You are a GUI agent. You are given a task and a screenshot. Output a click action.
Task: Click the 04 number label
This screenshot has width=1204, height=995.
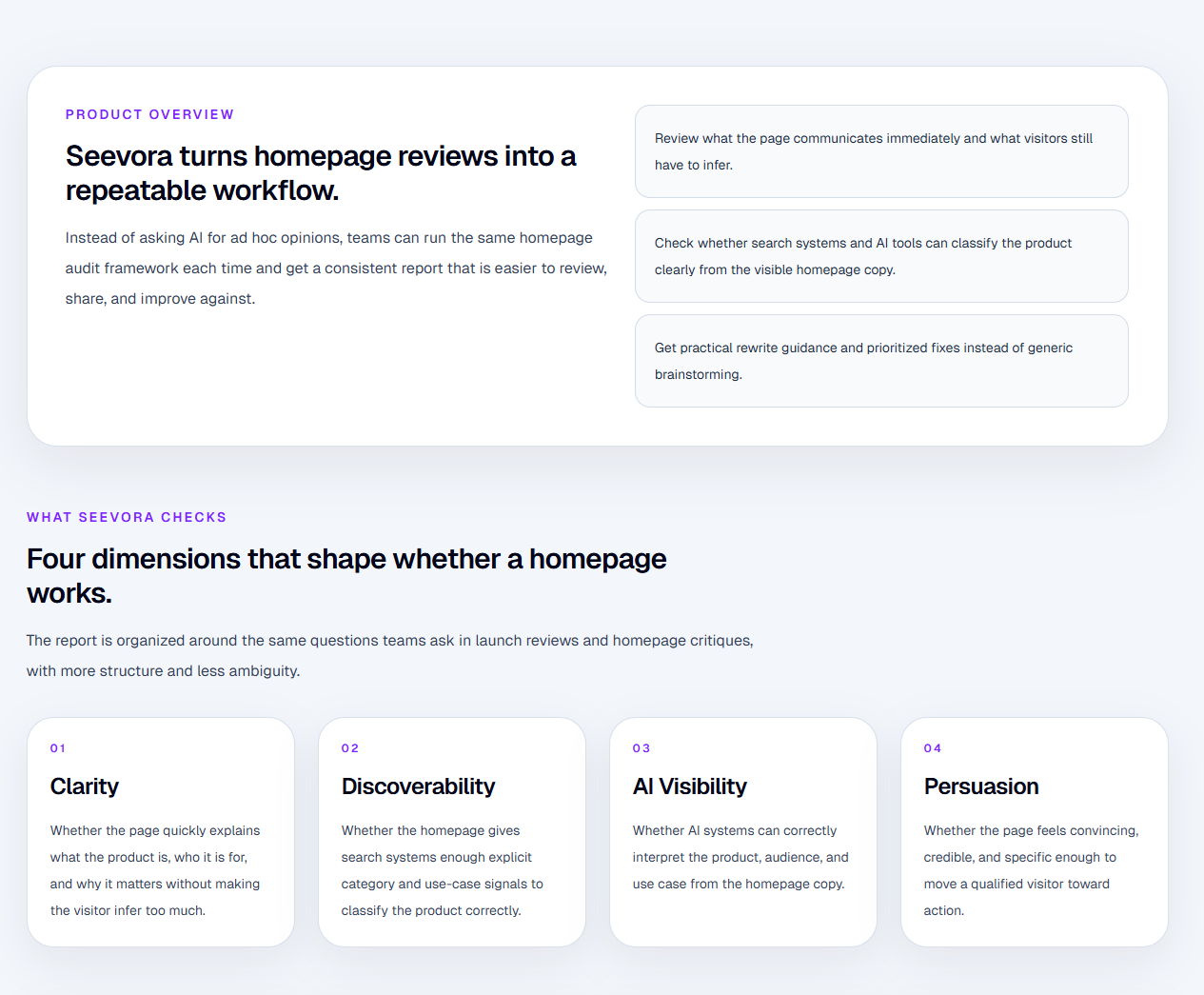click(933, 748)
